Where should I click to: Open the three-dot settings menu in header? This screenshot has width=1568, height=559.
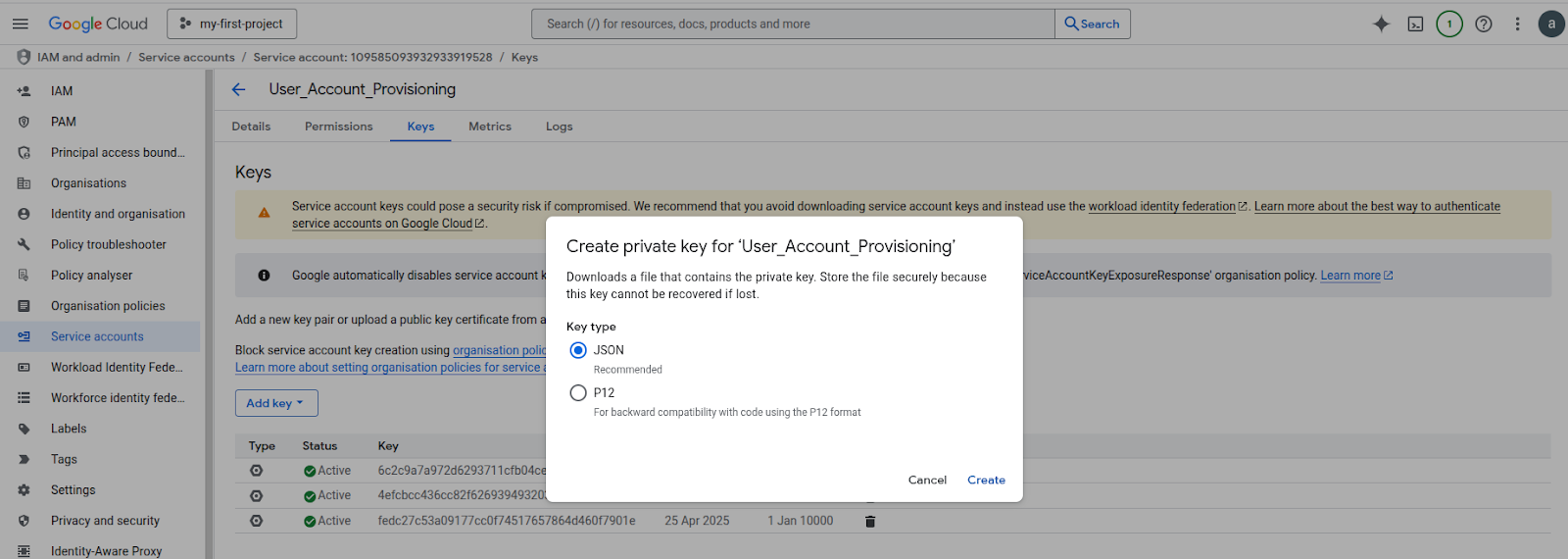coord(1517,24)
